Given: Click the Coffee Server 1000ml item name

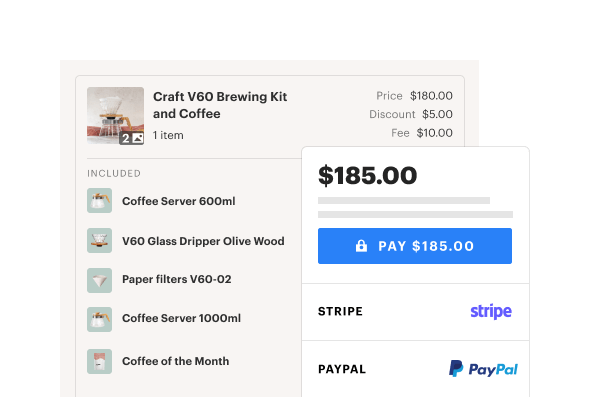Looking at the screenshot, I should (181, 318).
